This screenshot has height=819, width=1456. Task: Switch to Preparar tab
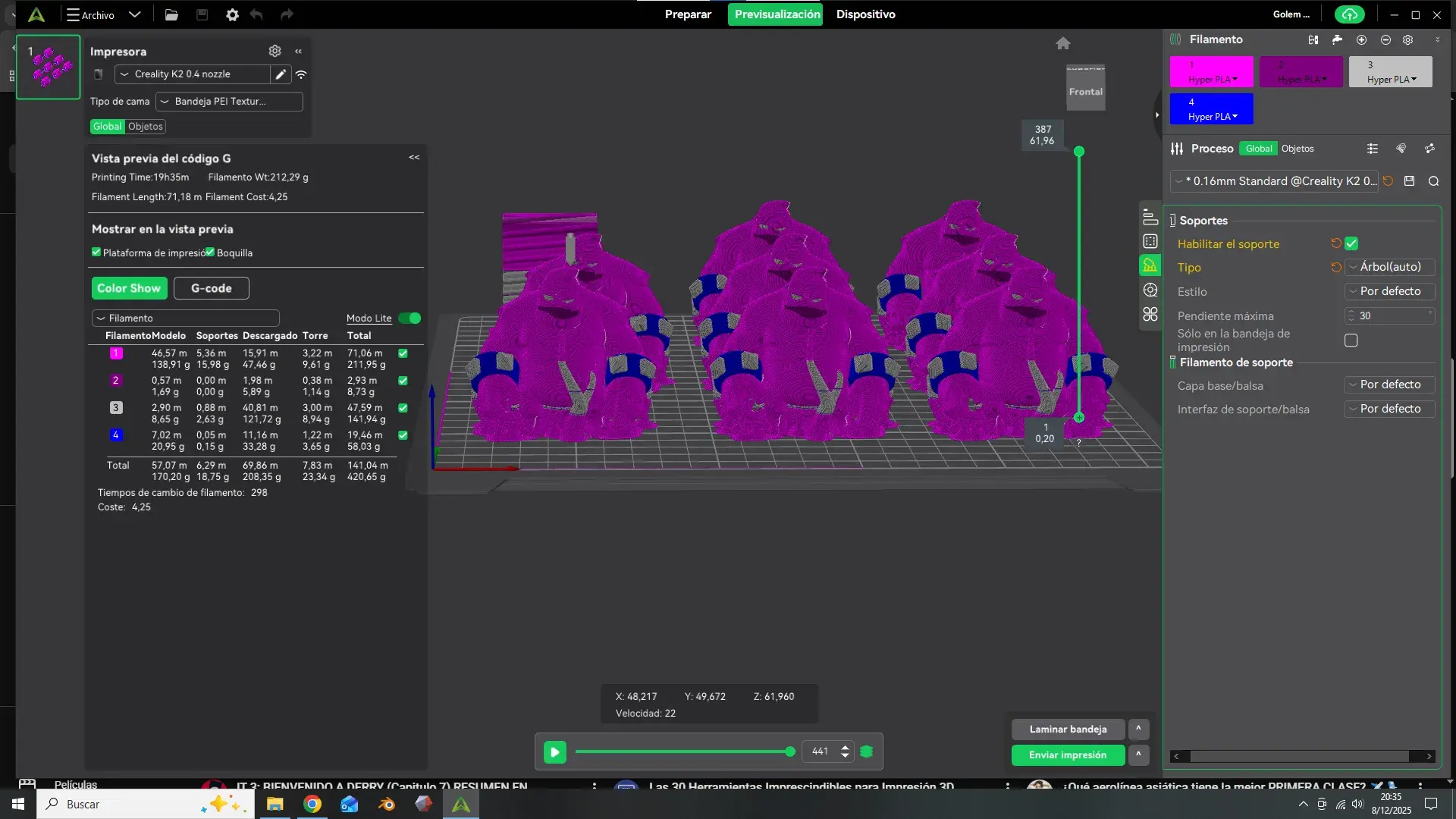688,14
